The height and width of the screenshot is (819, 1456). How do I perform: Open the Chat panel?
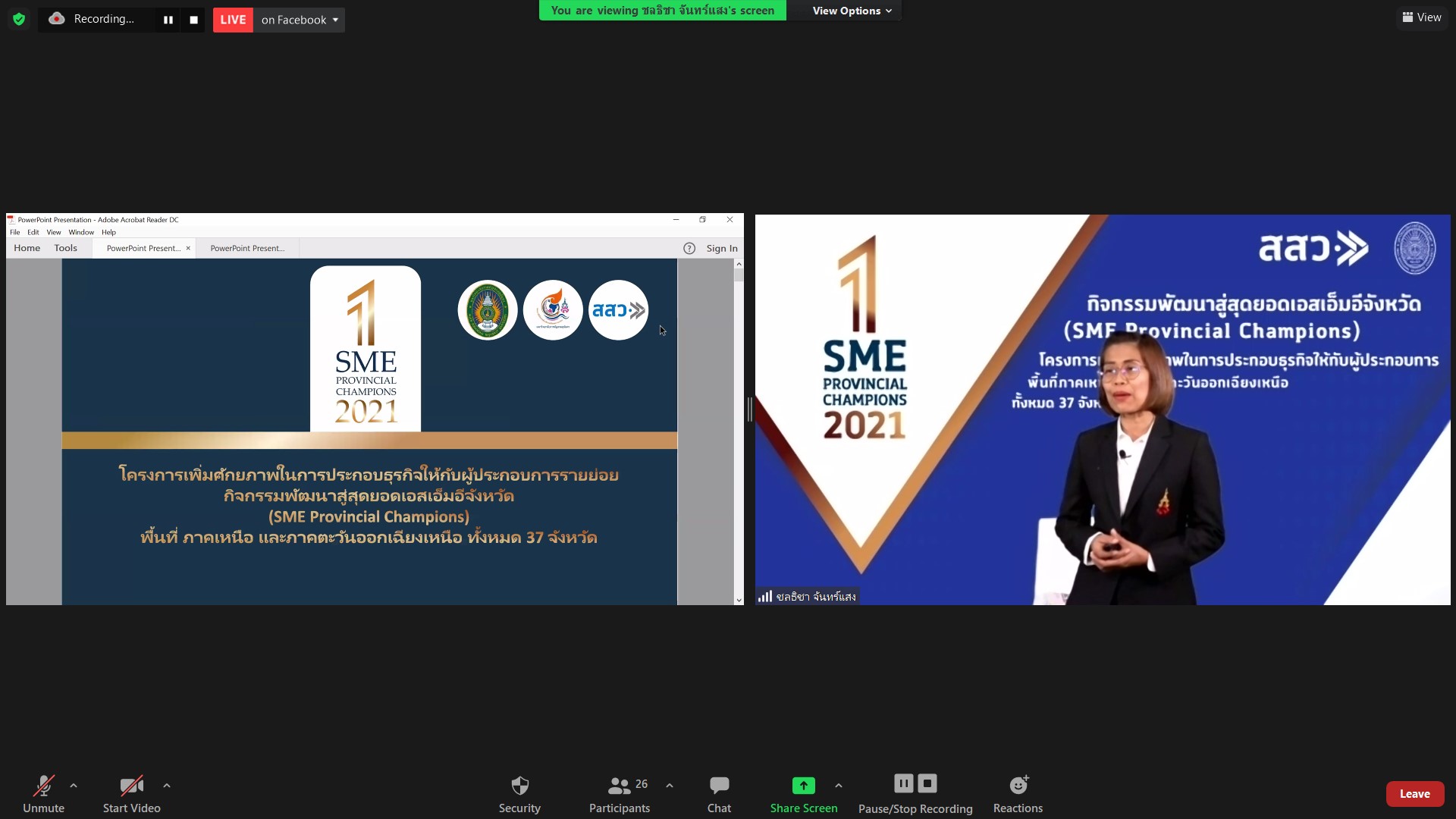tap(719, 793)
